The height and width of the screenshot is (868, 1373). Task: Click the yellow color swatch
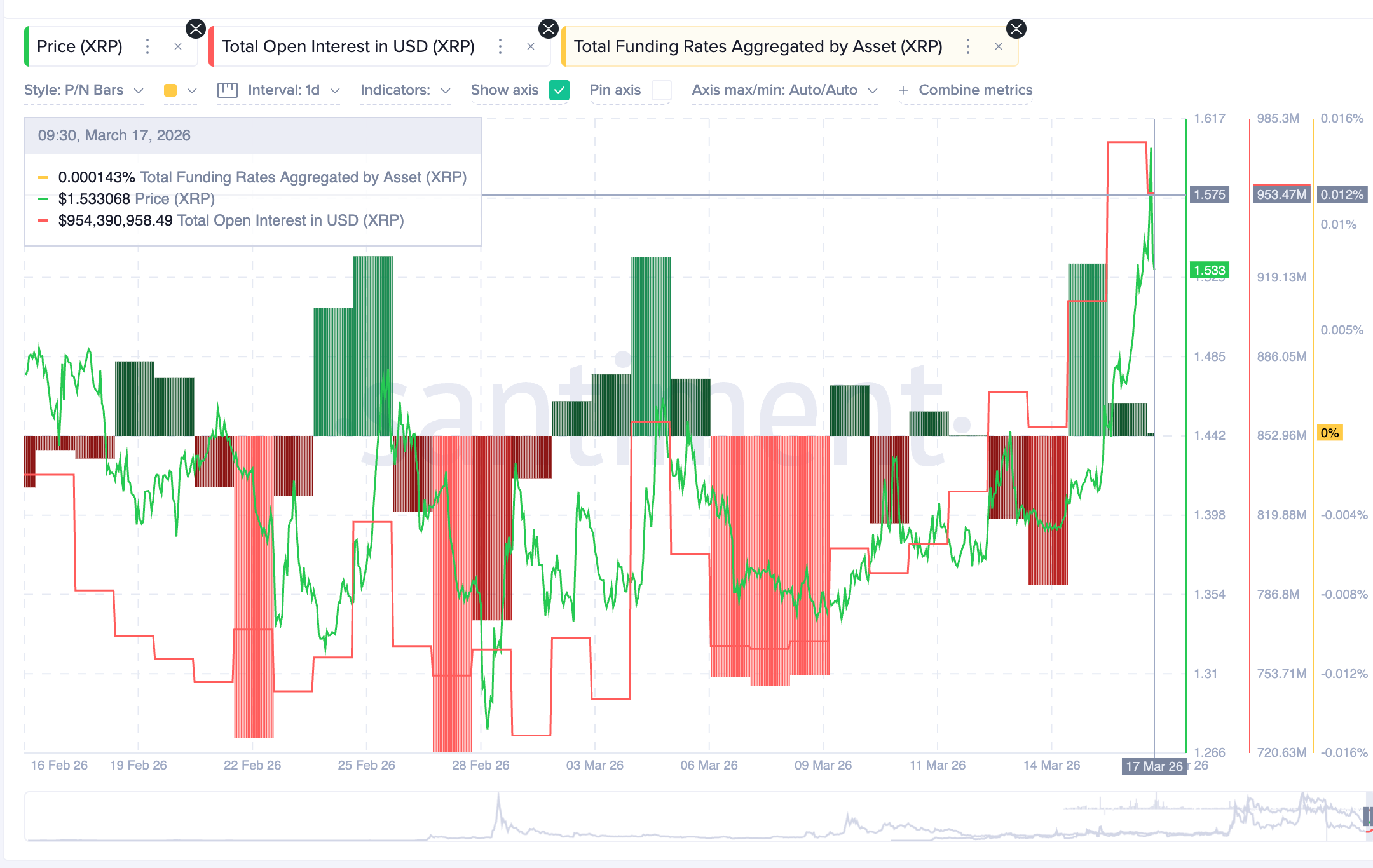click(x=170, y=90)
